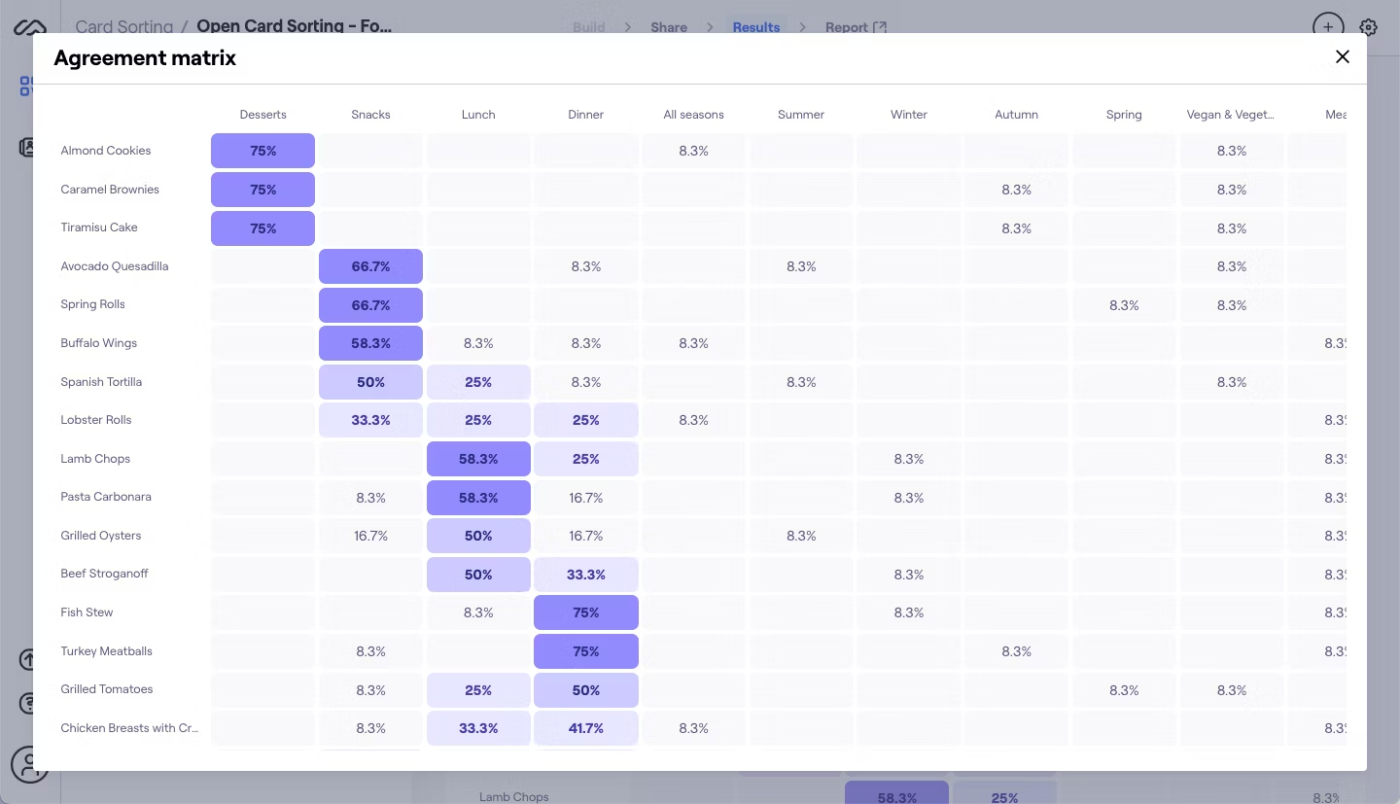The width and height of the screenshot is (1400, 804).
Task: Click the Lobster Rolls row label
Action: [96, 420]
